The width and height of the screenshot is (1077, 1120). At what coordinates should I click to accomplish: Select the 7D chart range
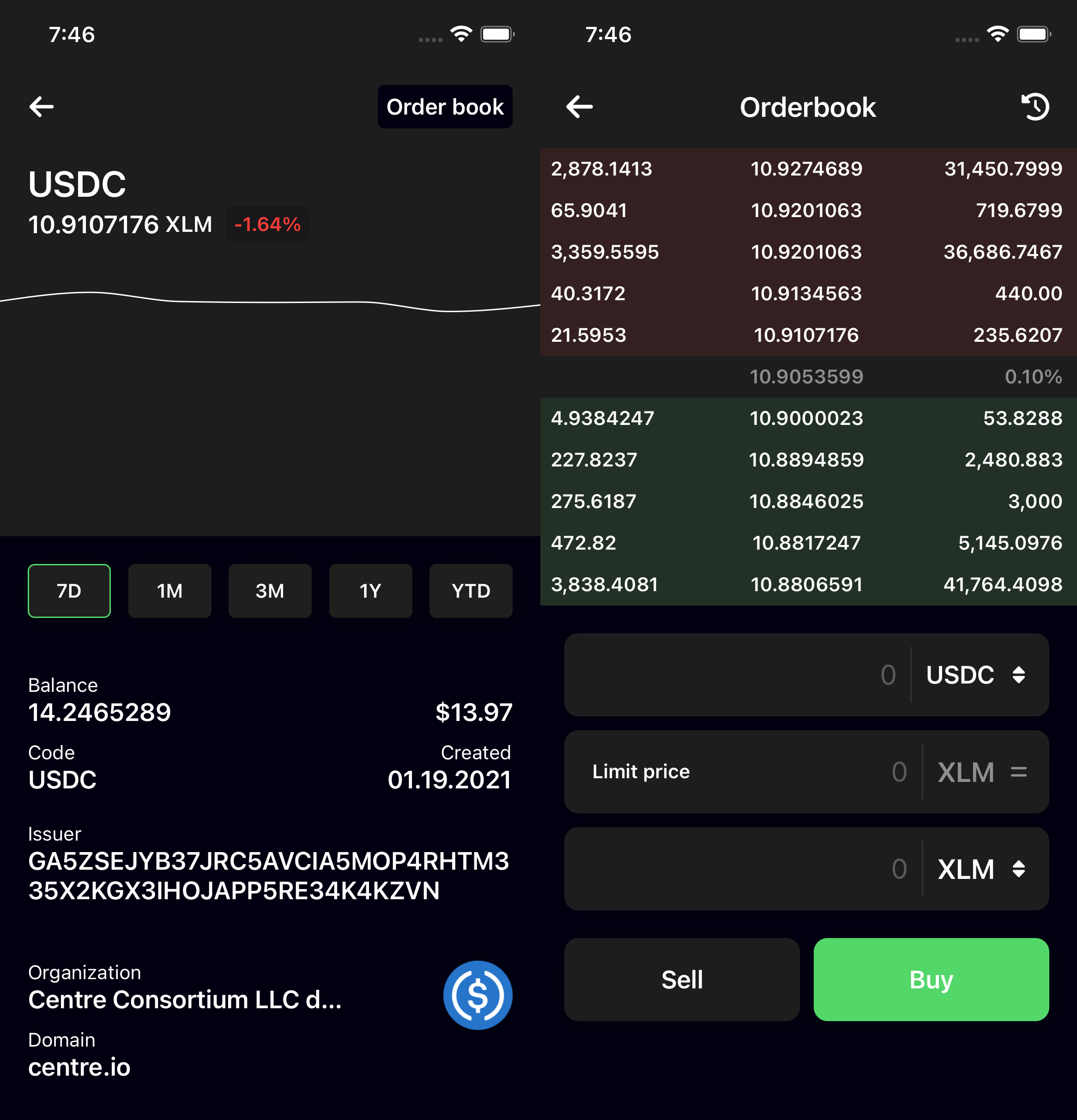coord(69,591)
